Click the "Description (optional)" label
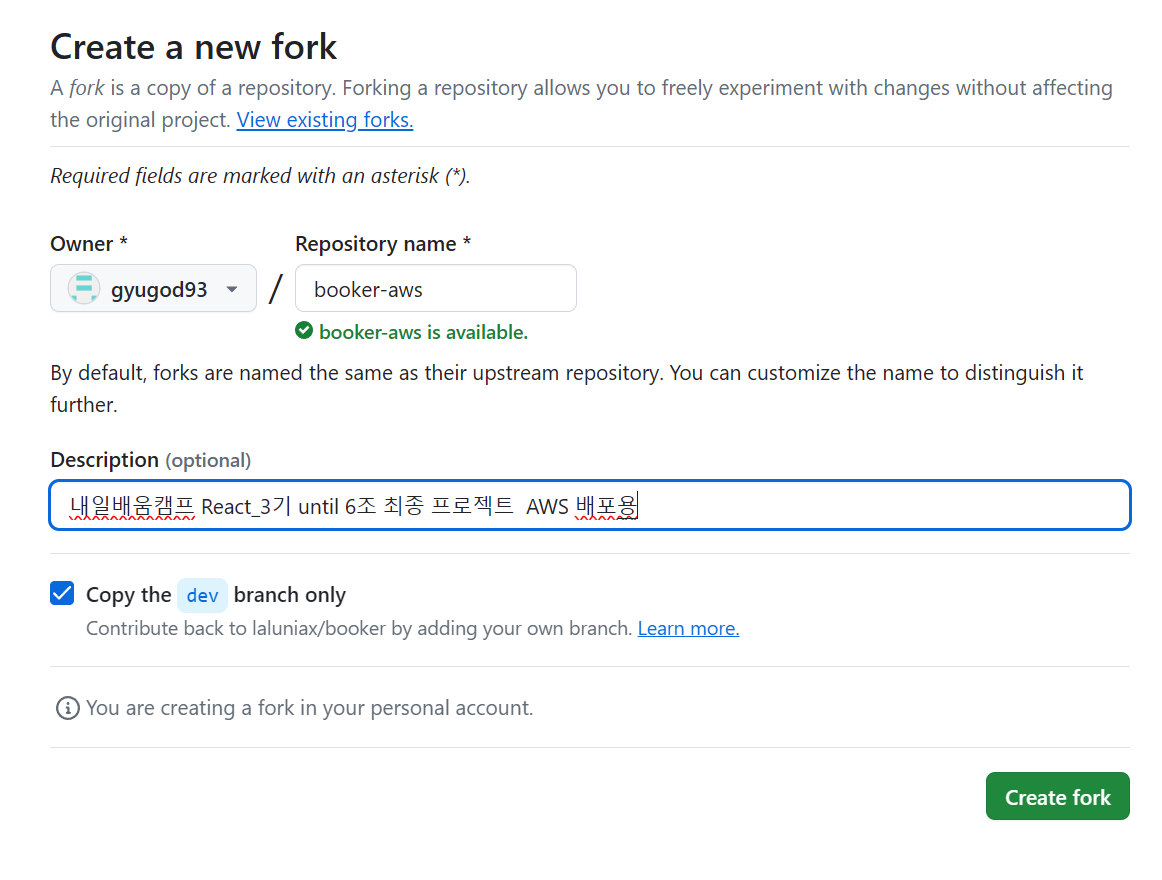This screenshot has height=880, width=1162. (x=150, y=460)
